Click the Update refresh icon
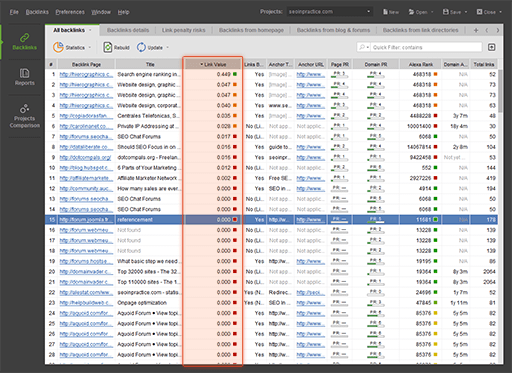This screenshot has width=512, height=373. (x=141, y=47)
